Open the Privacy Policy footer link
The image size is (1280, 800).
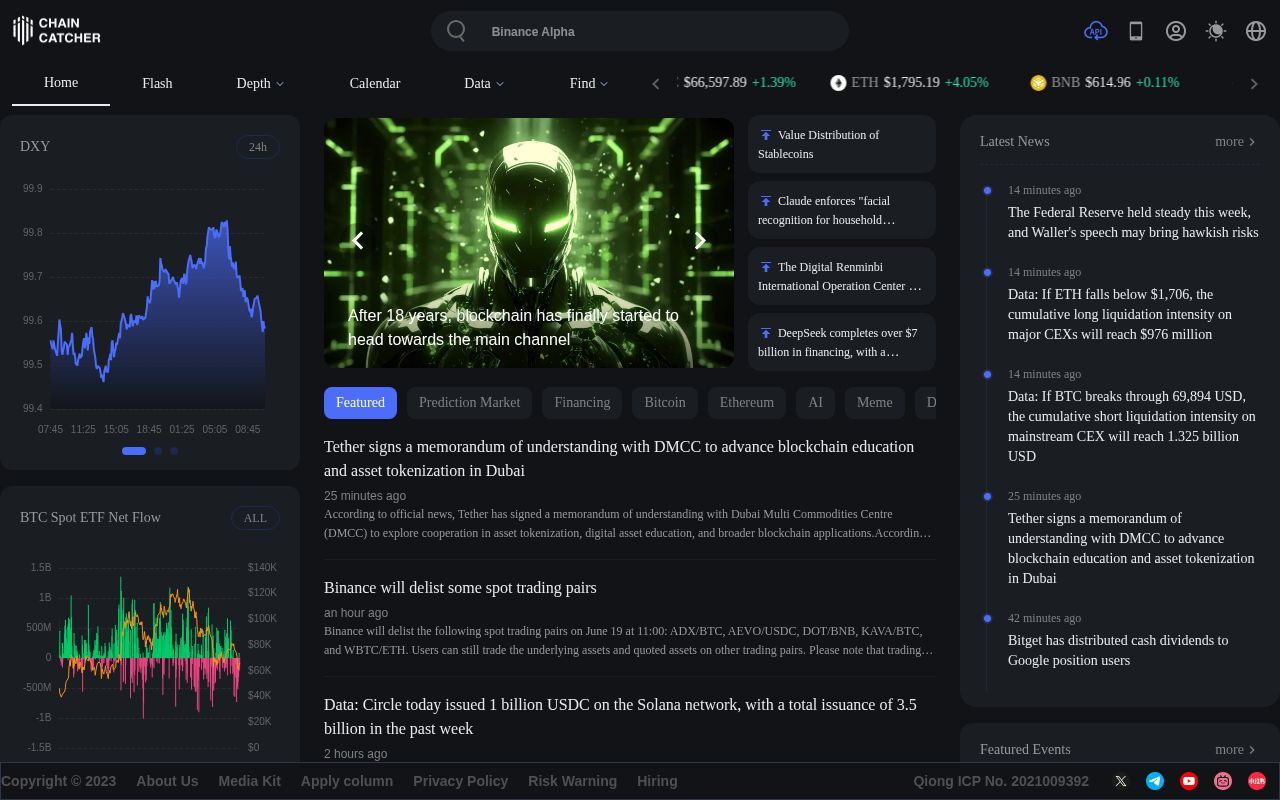coord(460,781)
